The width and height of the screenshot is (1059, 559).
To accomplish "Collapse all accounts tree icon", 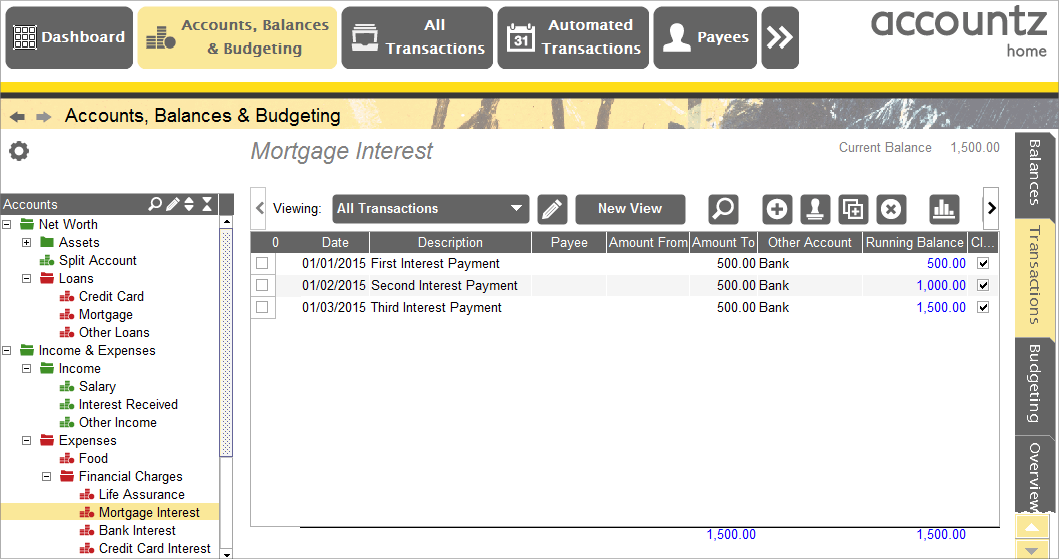I will coord(207,204).
